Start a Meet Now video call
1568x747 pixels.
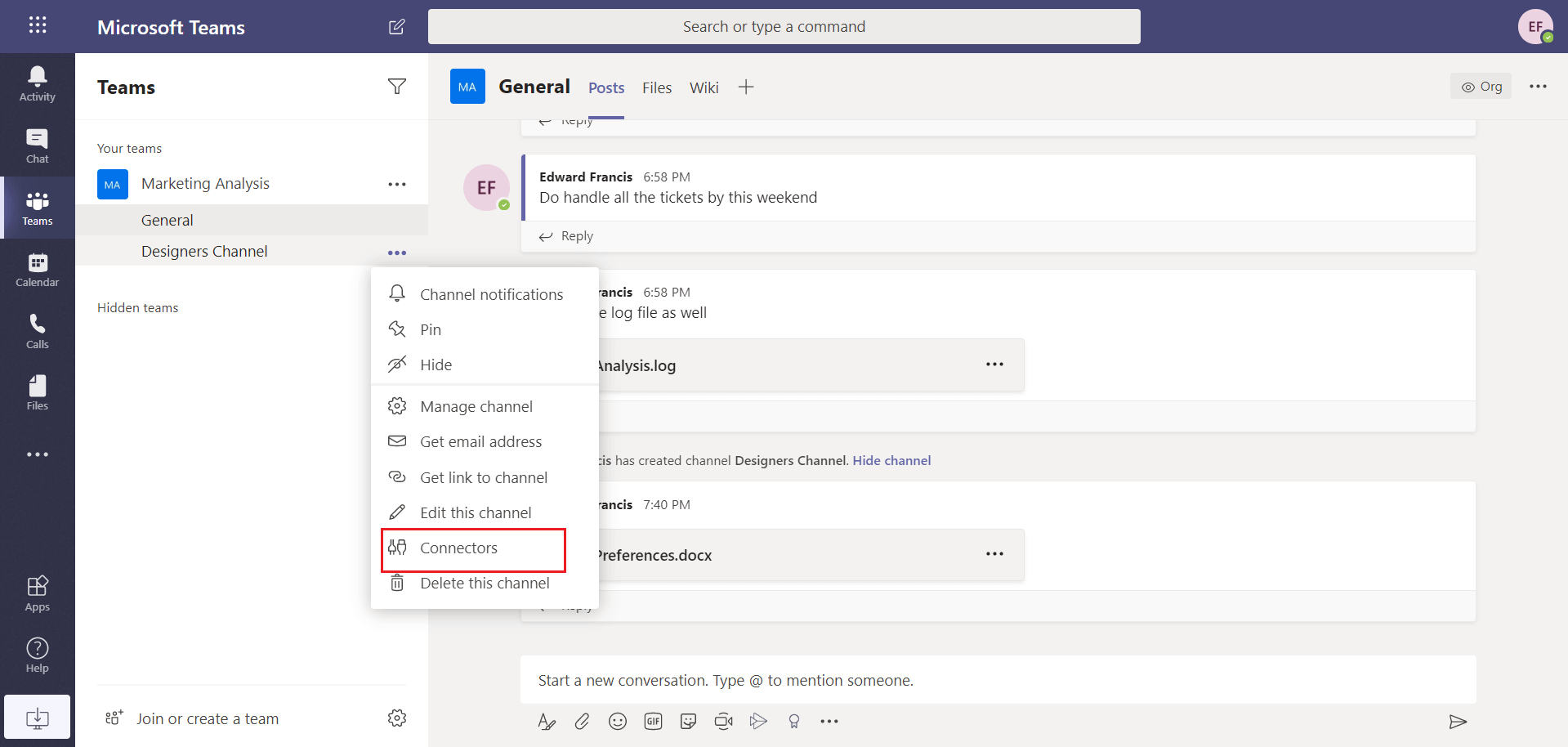point(723,721)
